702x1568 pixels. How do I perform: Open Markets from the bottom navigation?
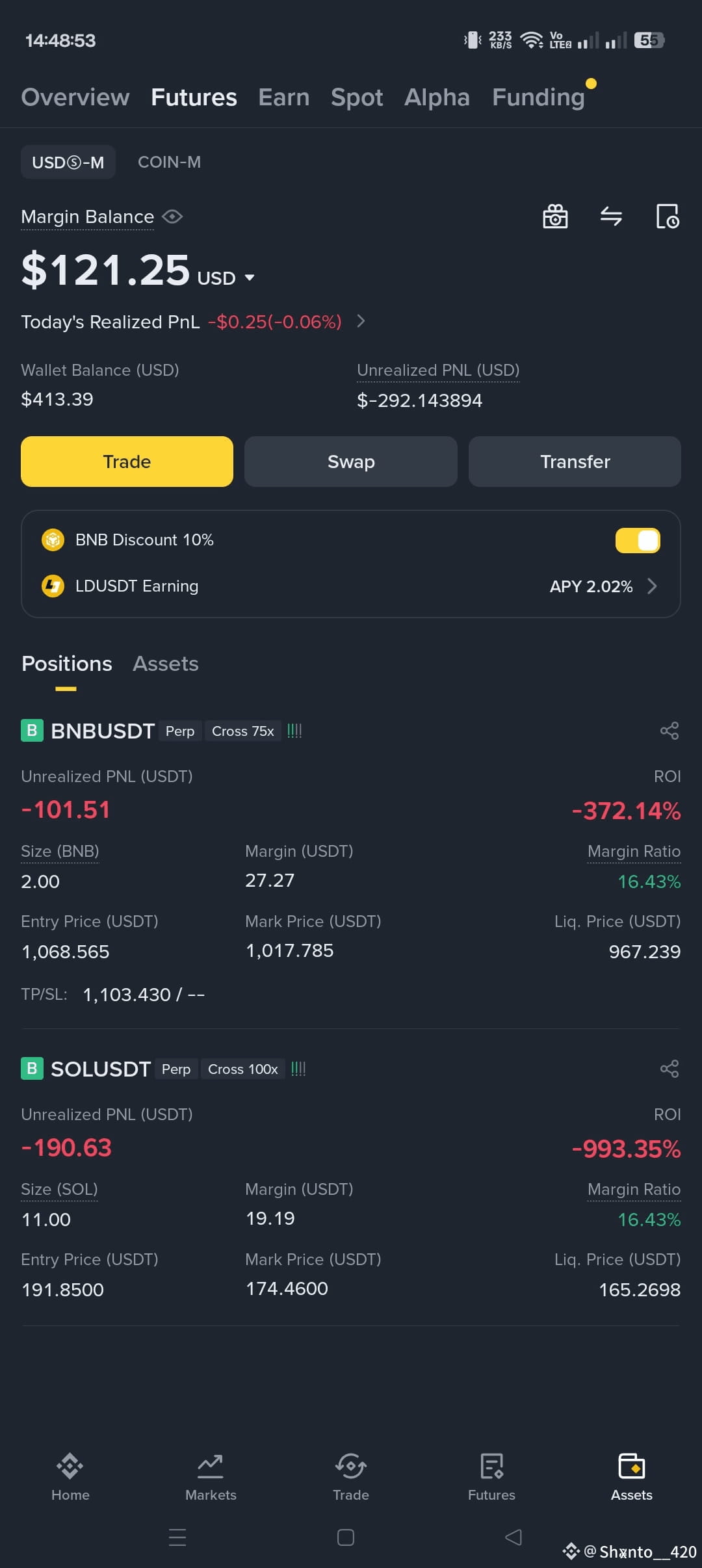(211, 1477)
